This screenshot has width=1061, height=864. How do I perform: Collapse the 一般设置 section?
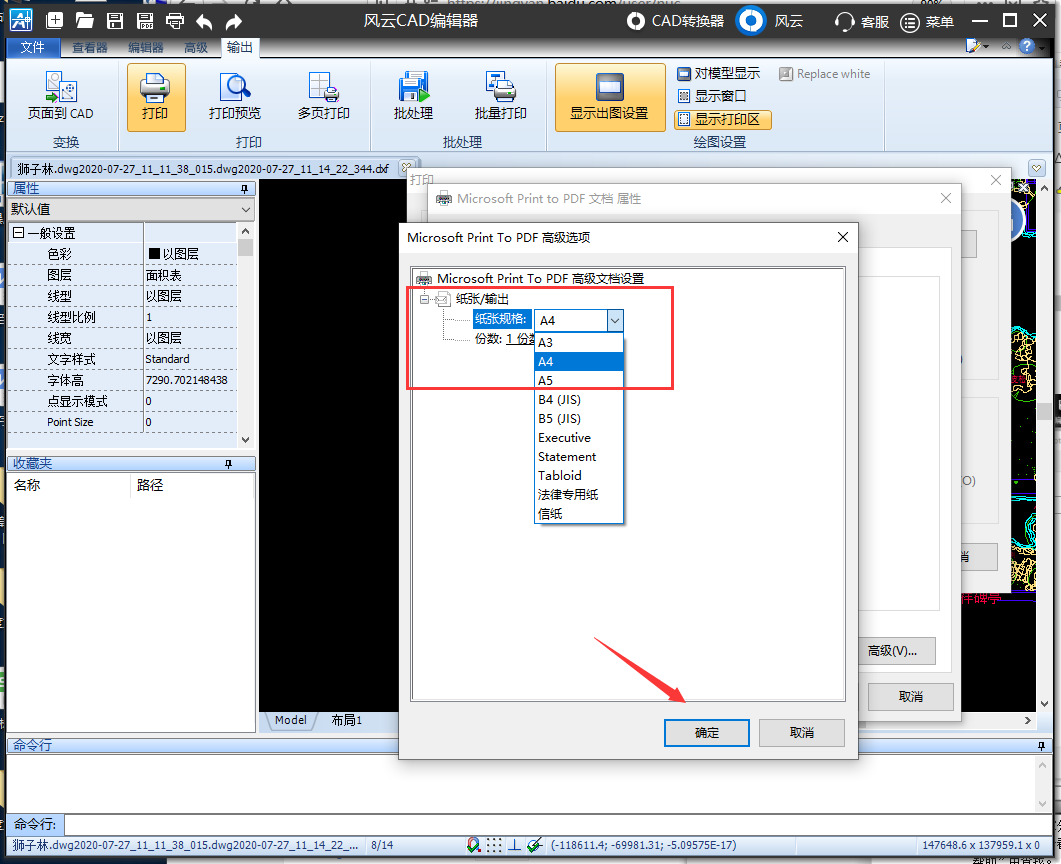point(19,233)
